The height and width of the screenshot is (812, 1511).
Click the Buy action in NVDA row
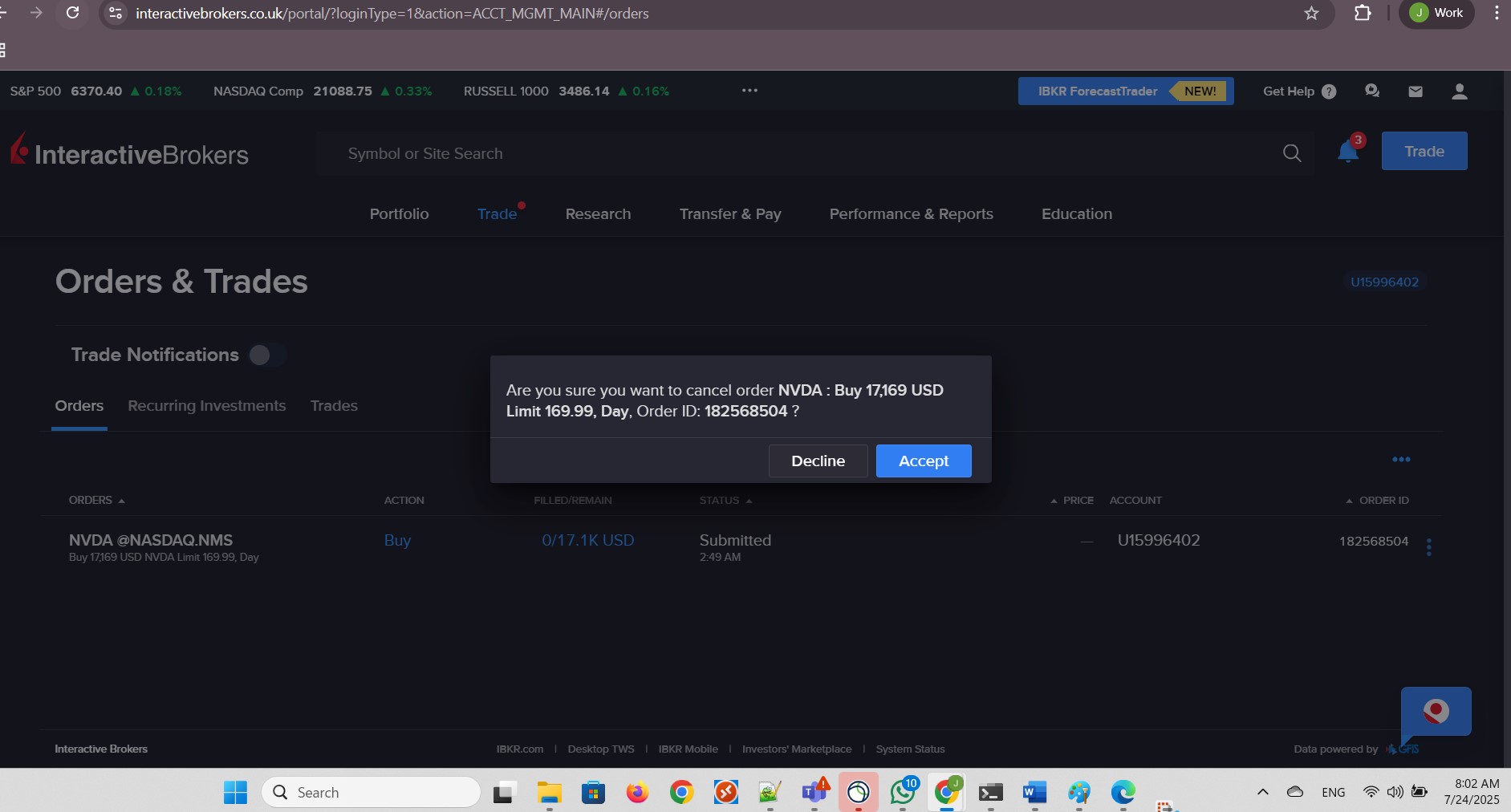[x=397, y=540]
